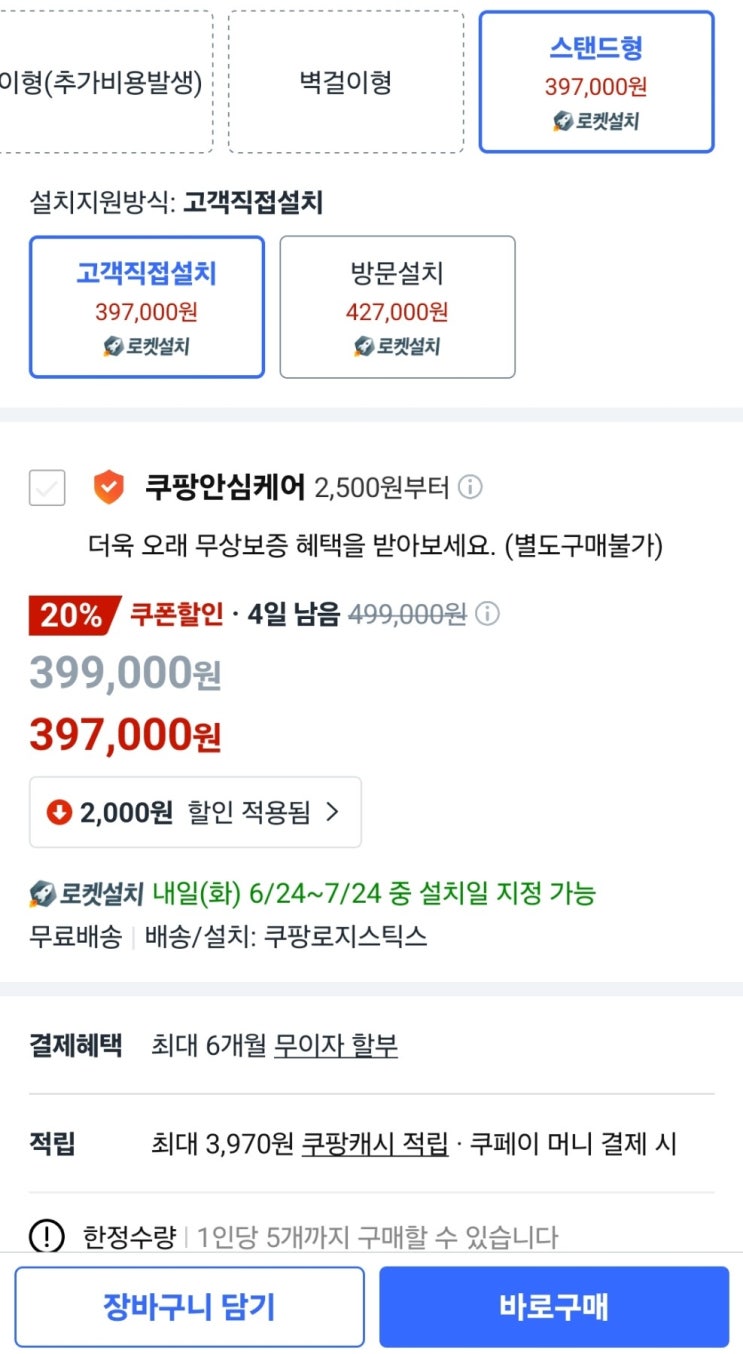Choose the 스탠드형 product type
Viewport: 743px width, 1354px height.
pyautogui.click(x=596, y=82)
